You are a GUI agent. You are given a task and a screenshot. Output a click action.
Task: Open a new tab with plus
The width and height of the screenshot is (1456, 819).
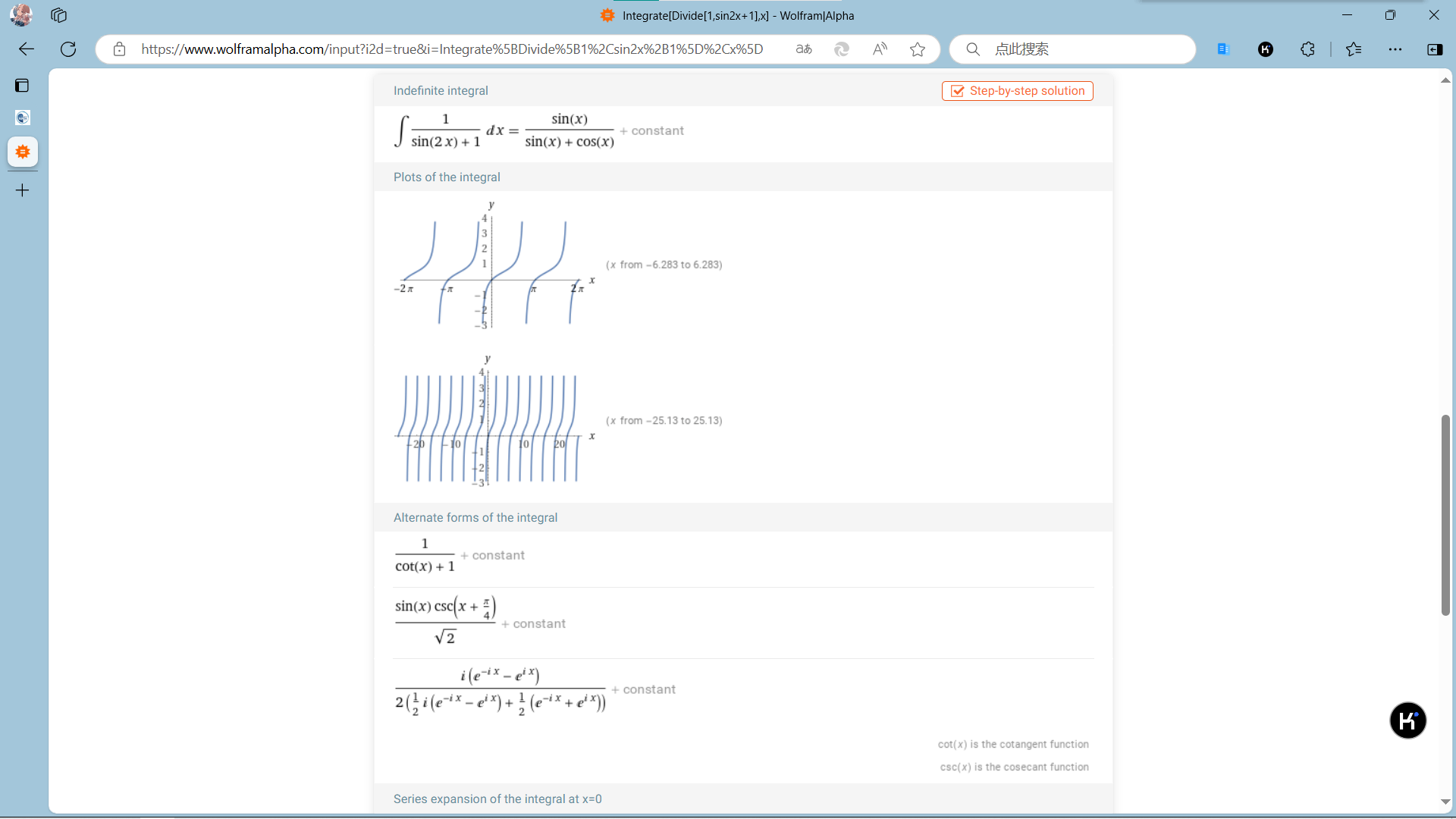(23, 190)
